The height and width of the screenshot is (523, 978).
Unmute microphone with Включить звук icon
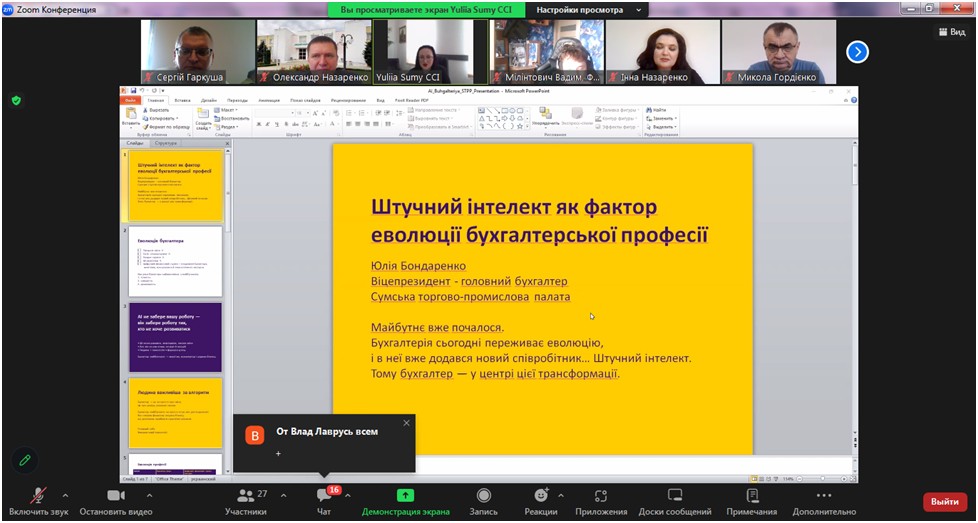pyautogui.click(x=39, y=496)
